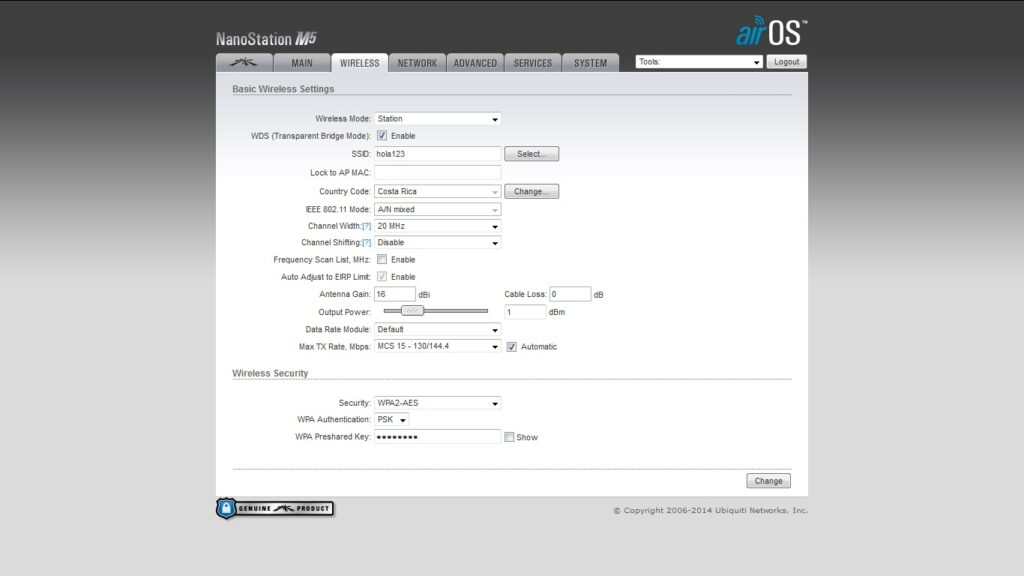Open the Ubiquiti logo tab
Screen dimensions: 1024x576
(244, 63)
